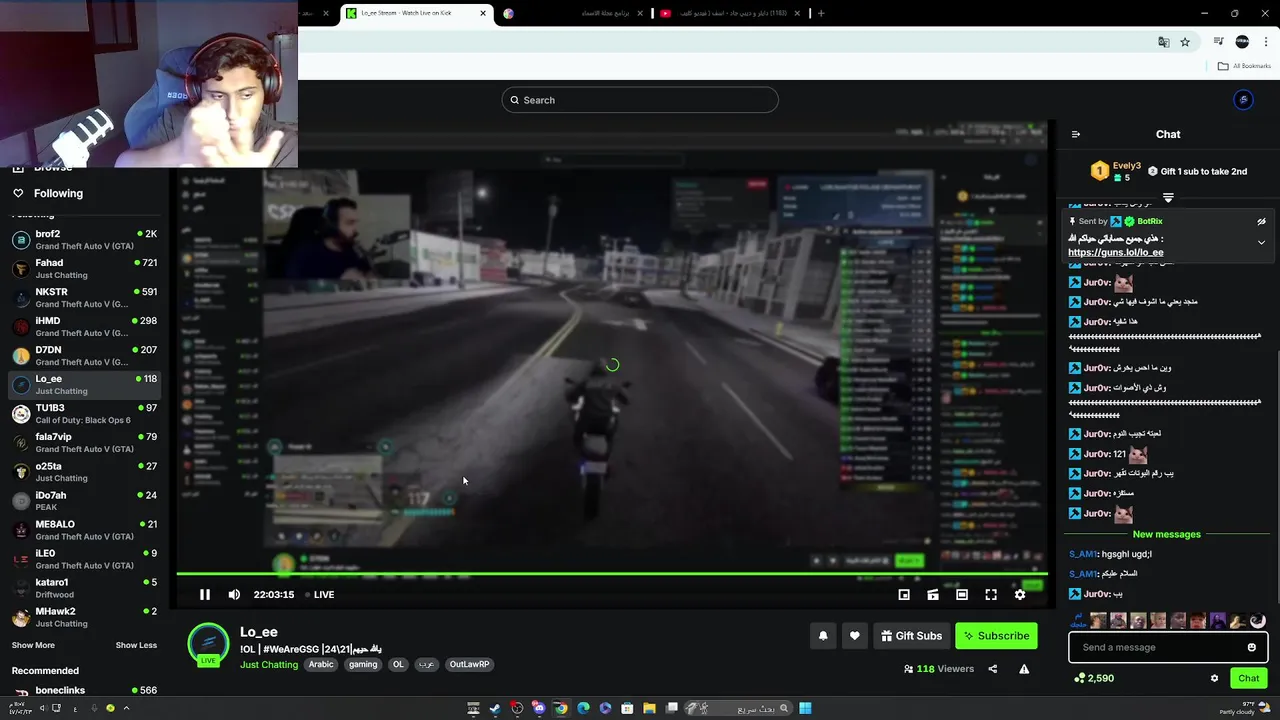
Task: Subscribe to Lo_ee channel
Action: 996,636
